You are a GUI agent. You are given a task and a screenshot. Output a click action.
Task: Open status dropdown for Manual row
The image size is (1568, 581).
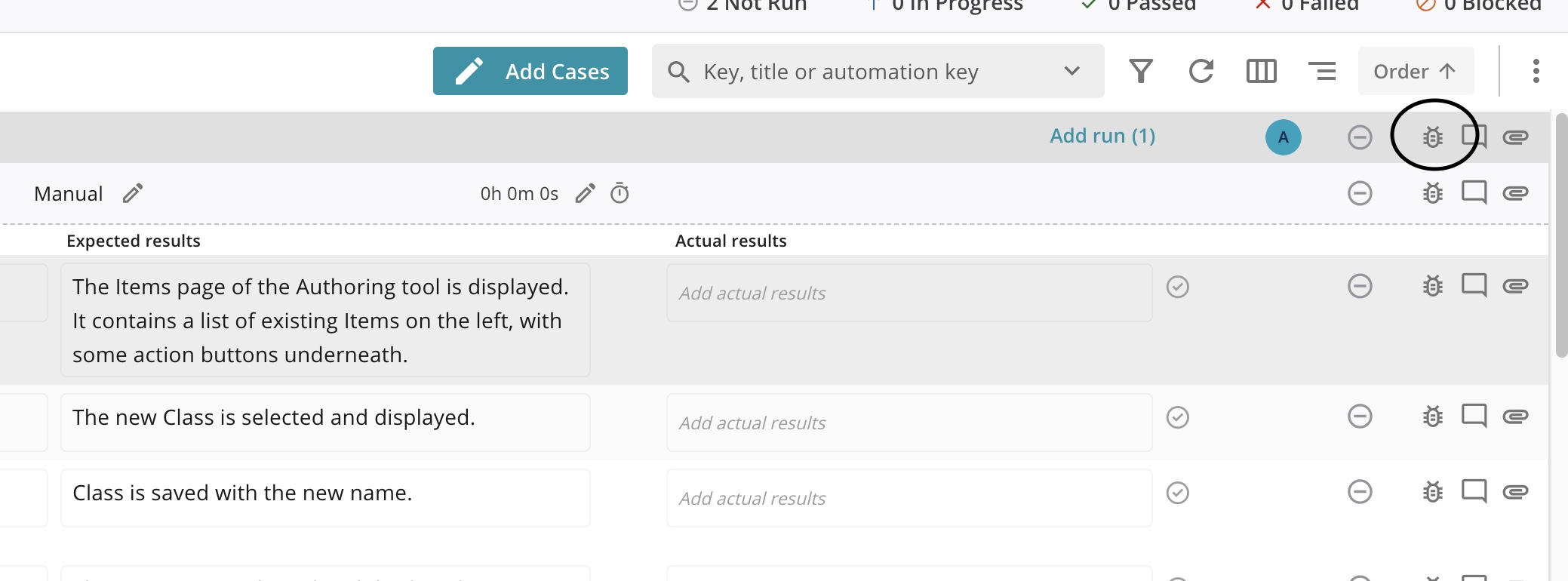coord(1360,194)
